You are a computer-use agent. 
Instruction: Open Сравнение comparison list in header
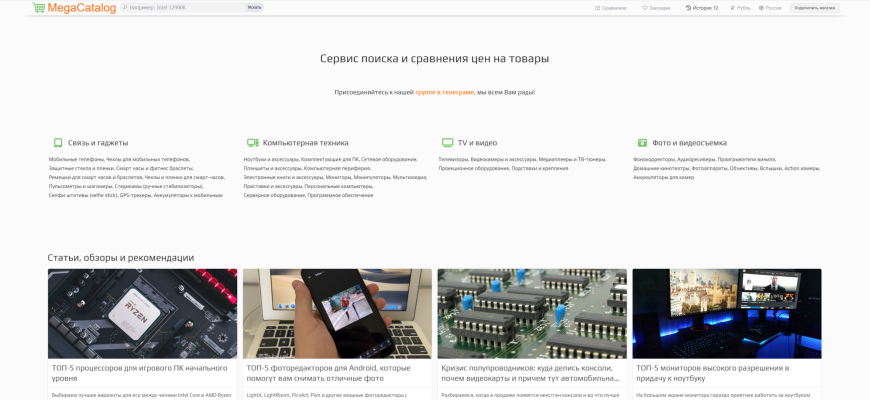[x=611, y=8]
